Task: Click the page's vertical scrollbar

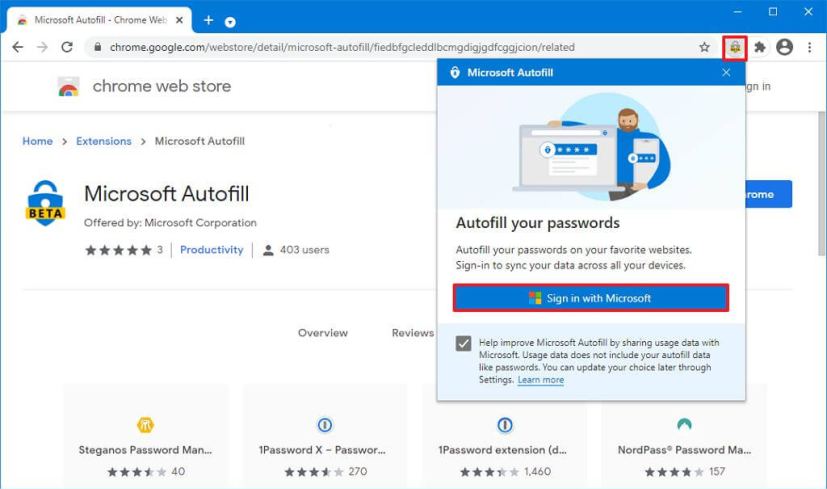Action: (x=821, y=185)
